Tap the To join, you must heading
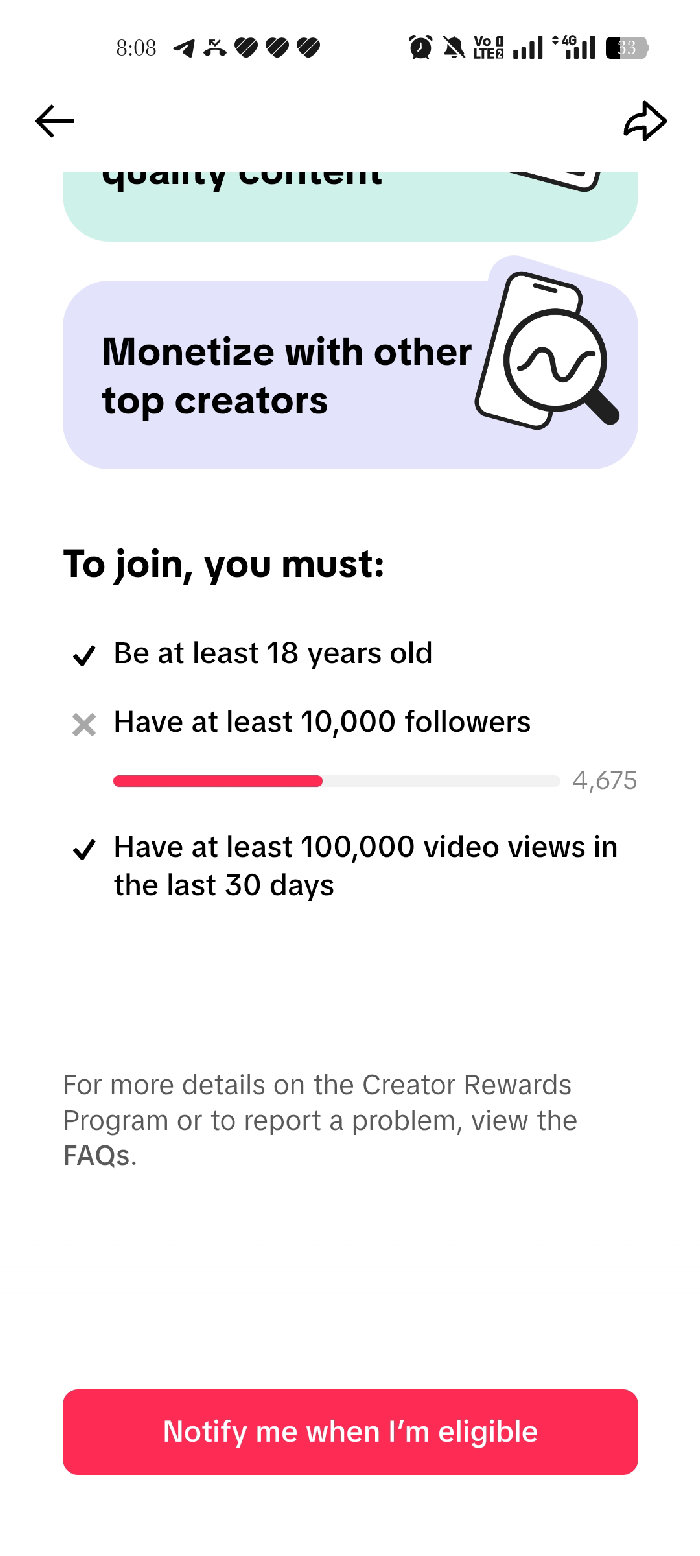This screenshot has width=700, height=1556. pos(223,565)
